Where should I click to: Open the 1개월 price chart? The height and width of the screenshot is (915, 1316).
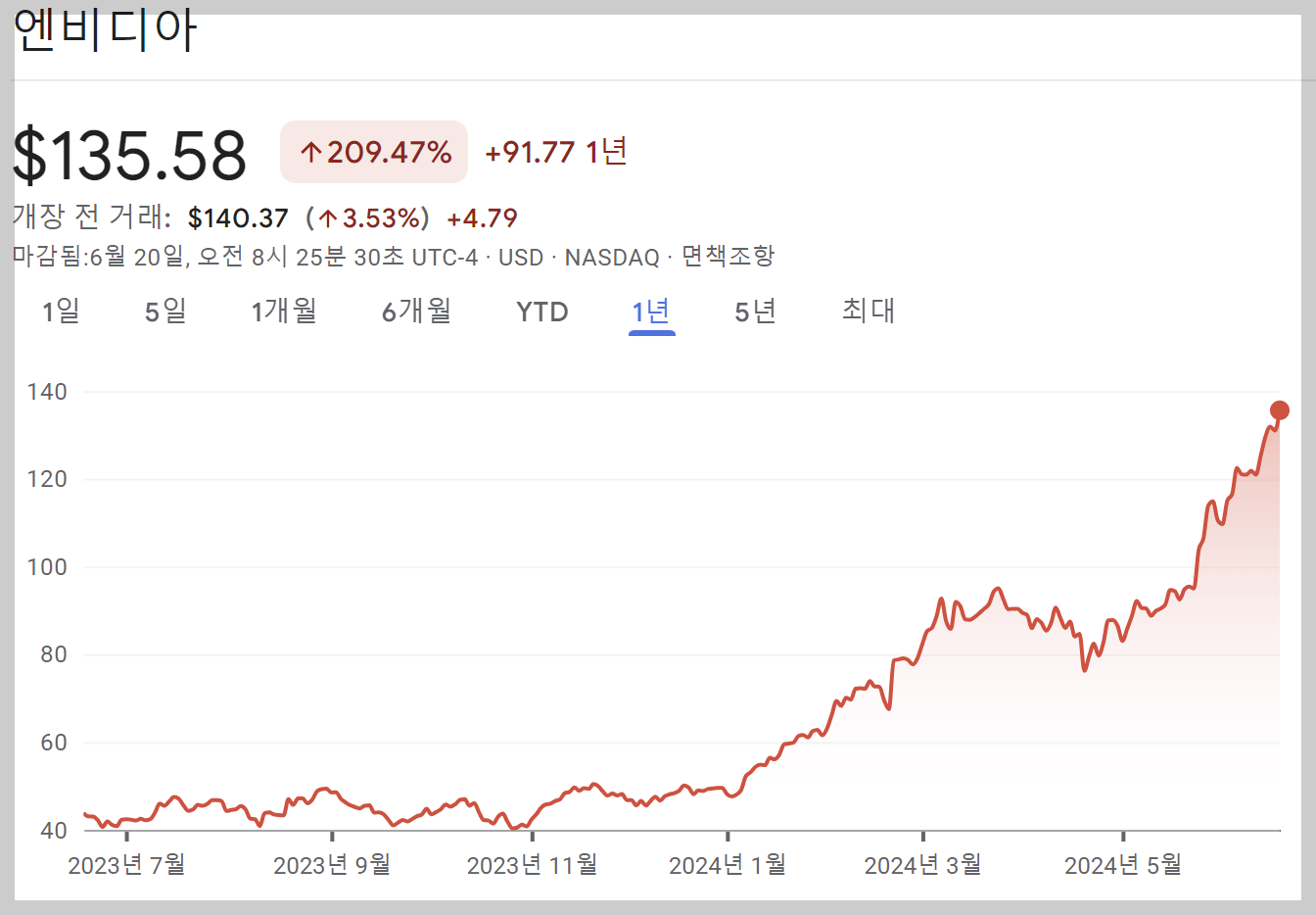click(284, 311)
